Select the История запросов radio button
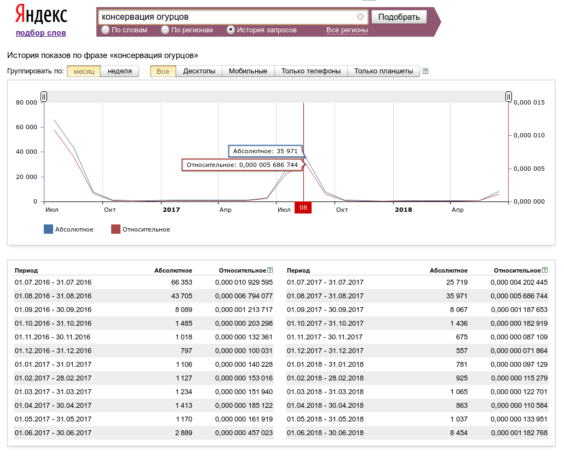This screenshot has height=456, width=564. click(231, 30)
